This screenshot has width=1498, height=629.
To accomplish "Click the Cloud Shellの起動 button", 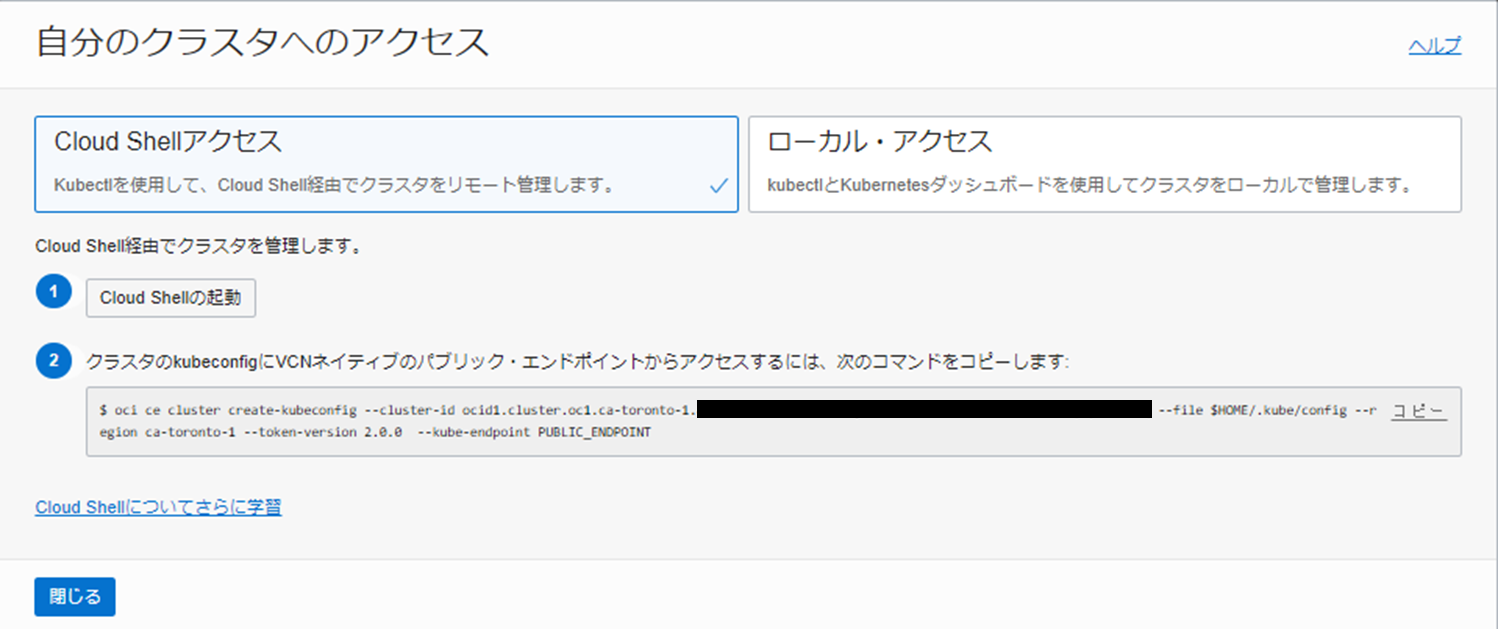I will pyautogui.click(x=171, y=298).
